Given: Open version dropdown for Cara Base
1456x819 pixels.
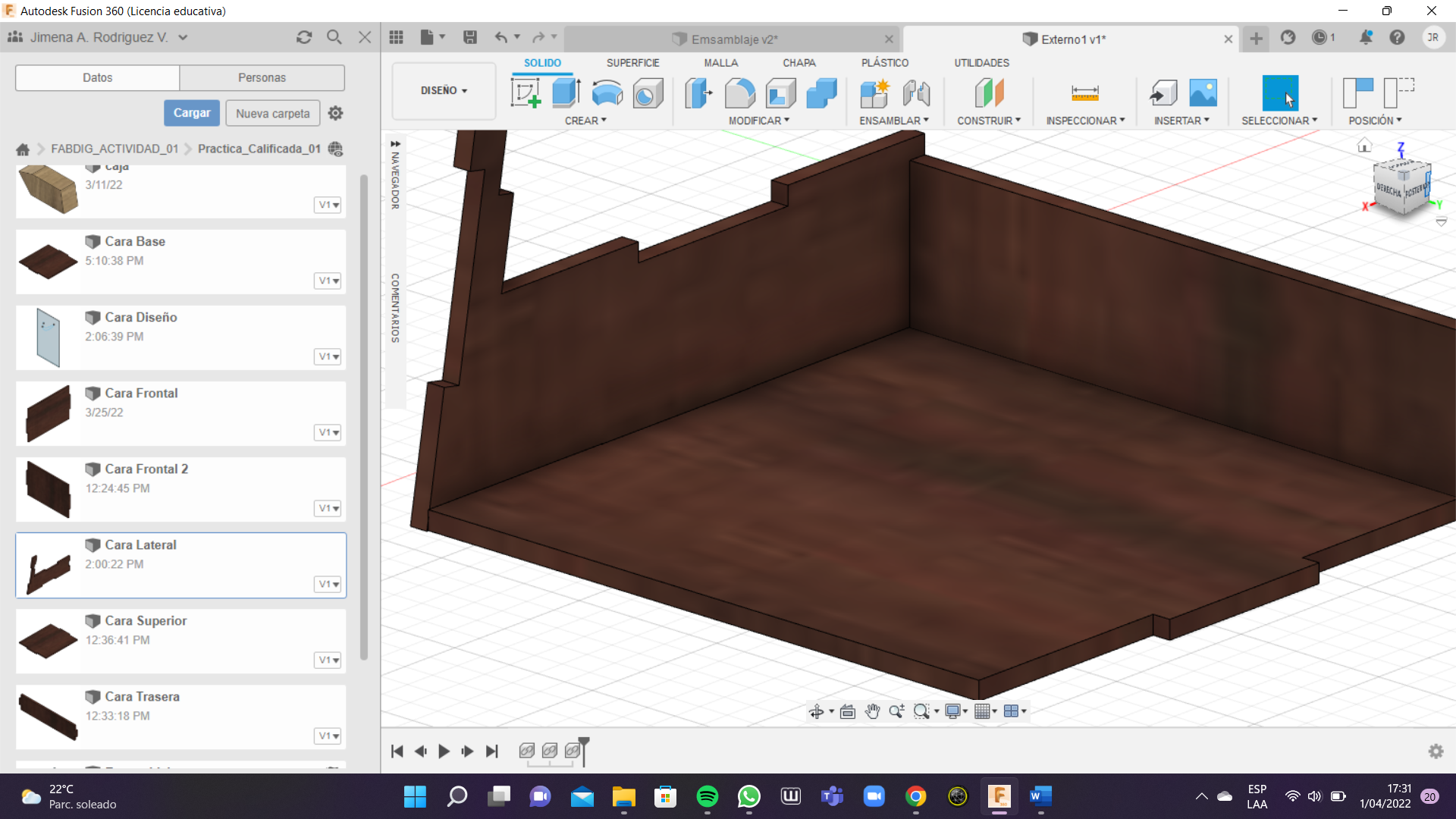Looking at the screenshot, I should (x=328, y=281).
